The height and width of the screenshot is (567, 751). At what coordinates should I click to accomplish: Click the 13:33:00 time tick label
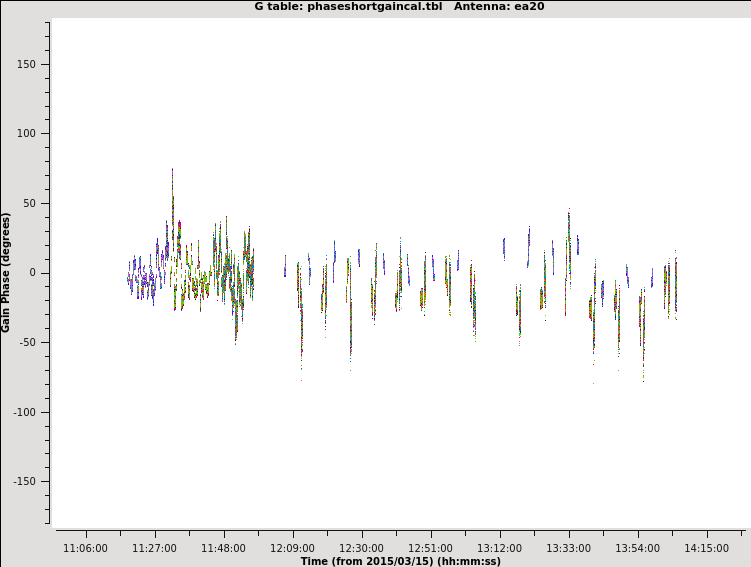[x=568, y=548]
